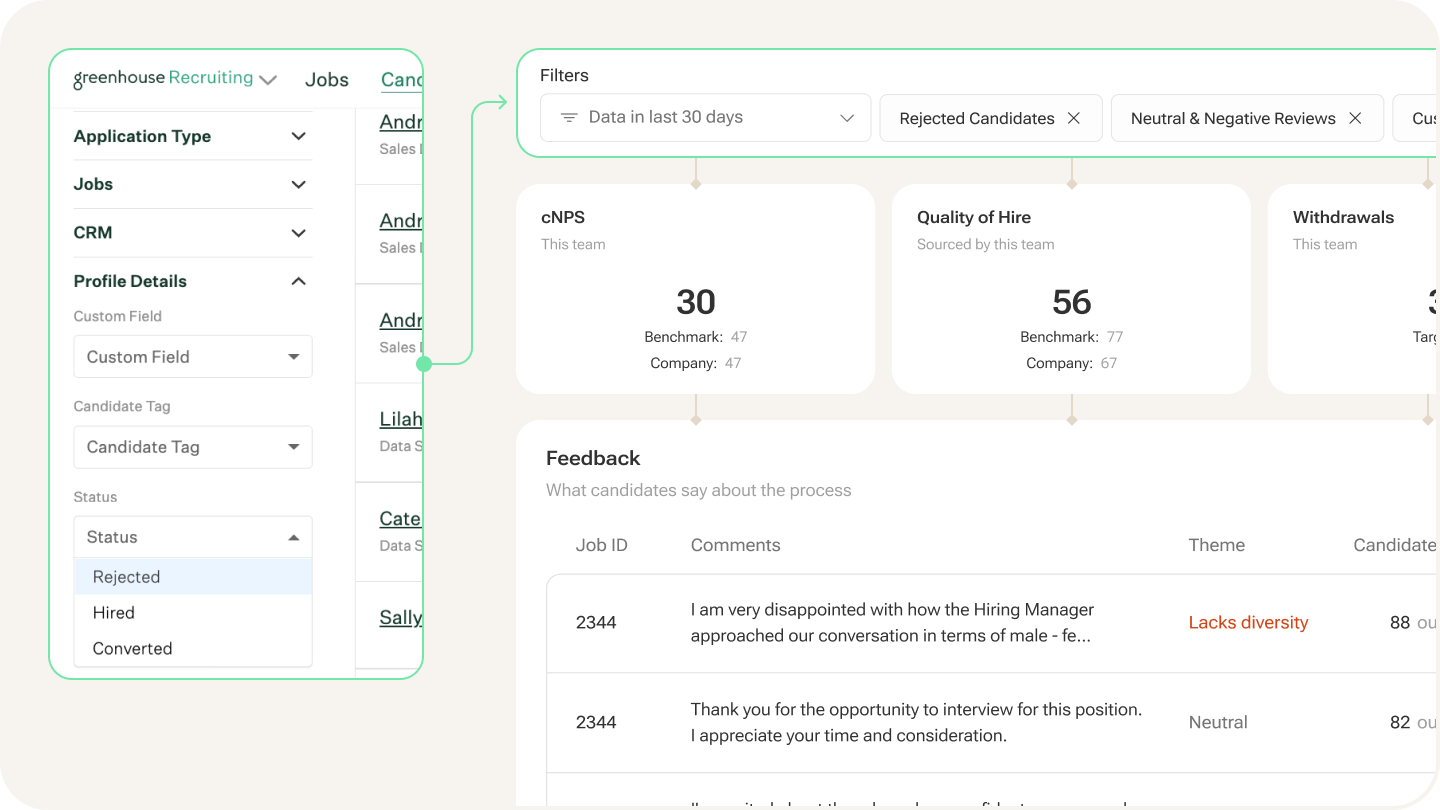Open the Lilah candidate link
This screenshot has height=810, width=1440.
click(x=401, y=419)
